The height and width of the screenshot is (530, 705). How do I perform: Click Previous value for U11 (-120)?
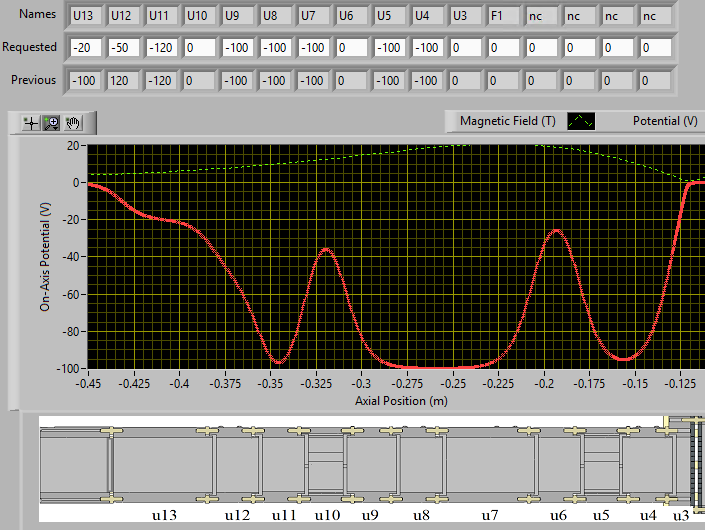coord(161,81)
